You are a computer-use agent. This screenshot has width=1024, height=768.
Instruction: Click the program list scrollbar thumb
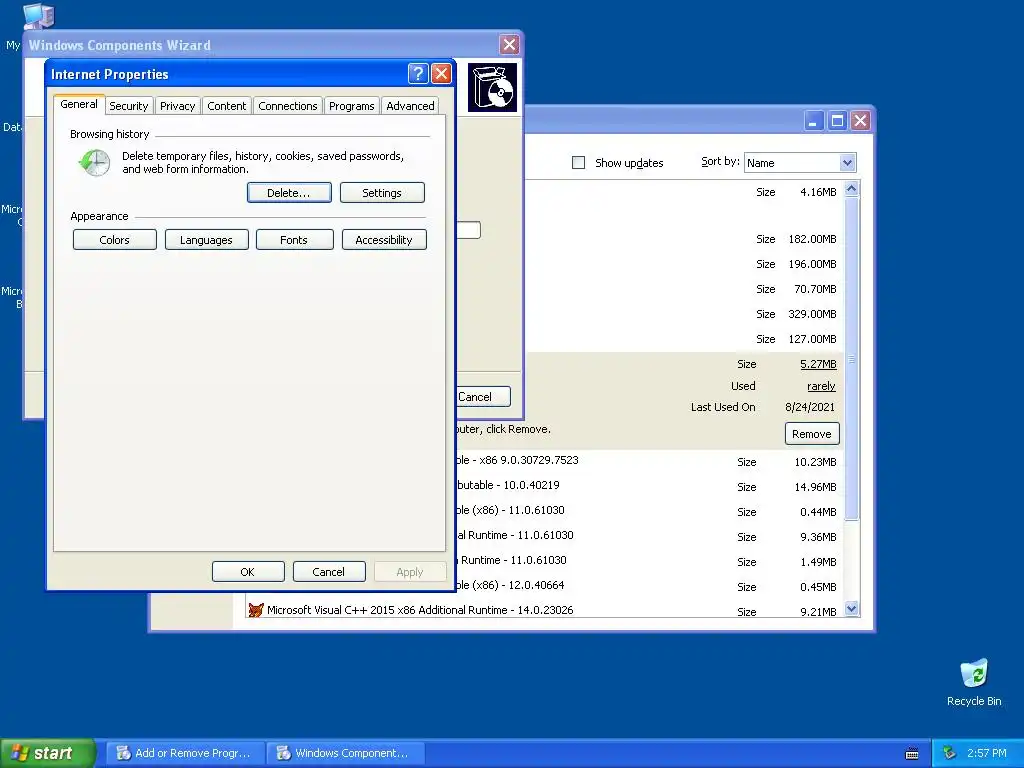(x=851, y=358)
